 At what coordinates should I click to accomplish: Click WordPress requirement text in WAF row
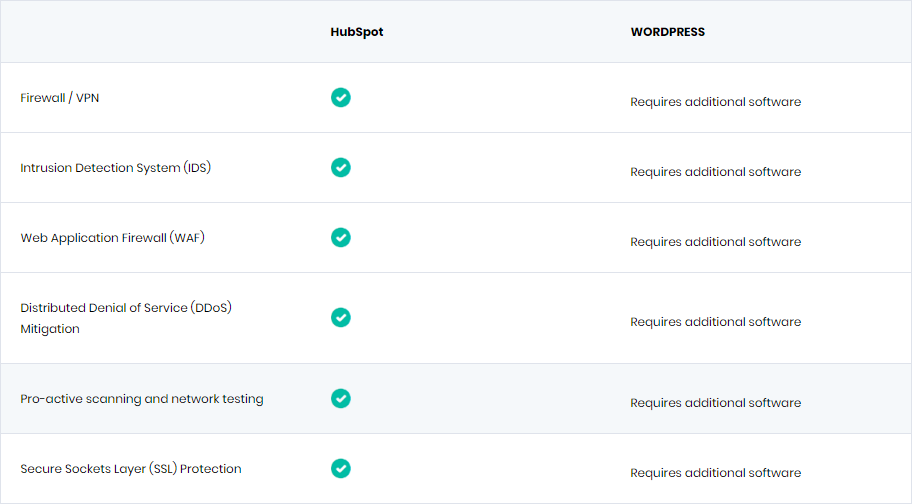(x=715, y=241)
